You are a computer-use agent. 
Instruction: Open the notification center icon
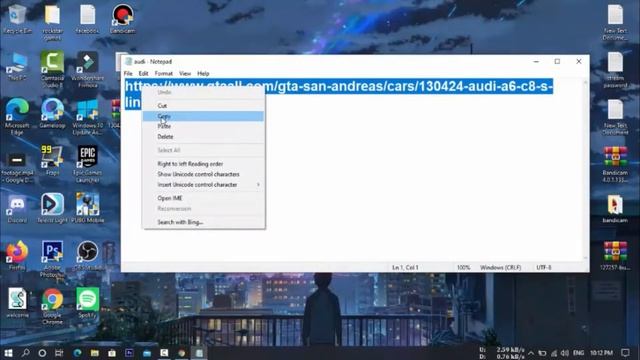click(625, 353)
